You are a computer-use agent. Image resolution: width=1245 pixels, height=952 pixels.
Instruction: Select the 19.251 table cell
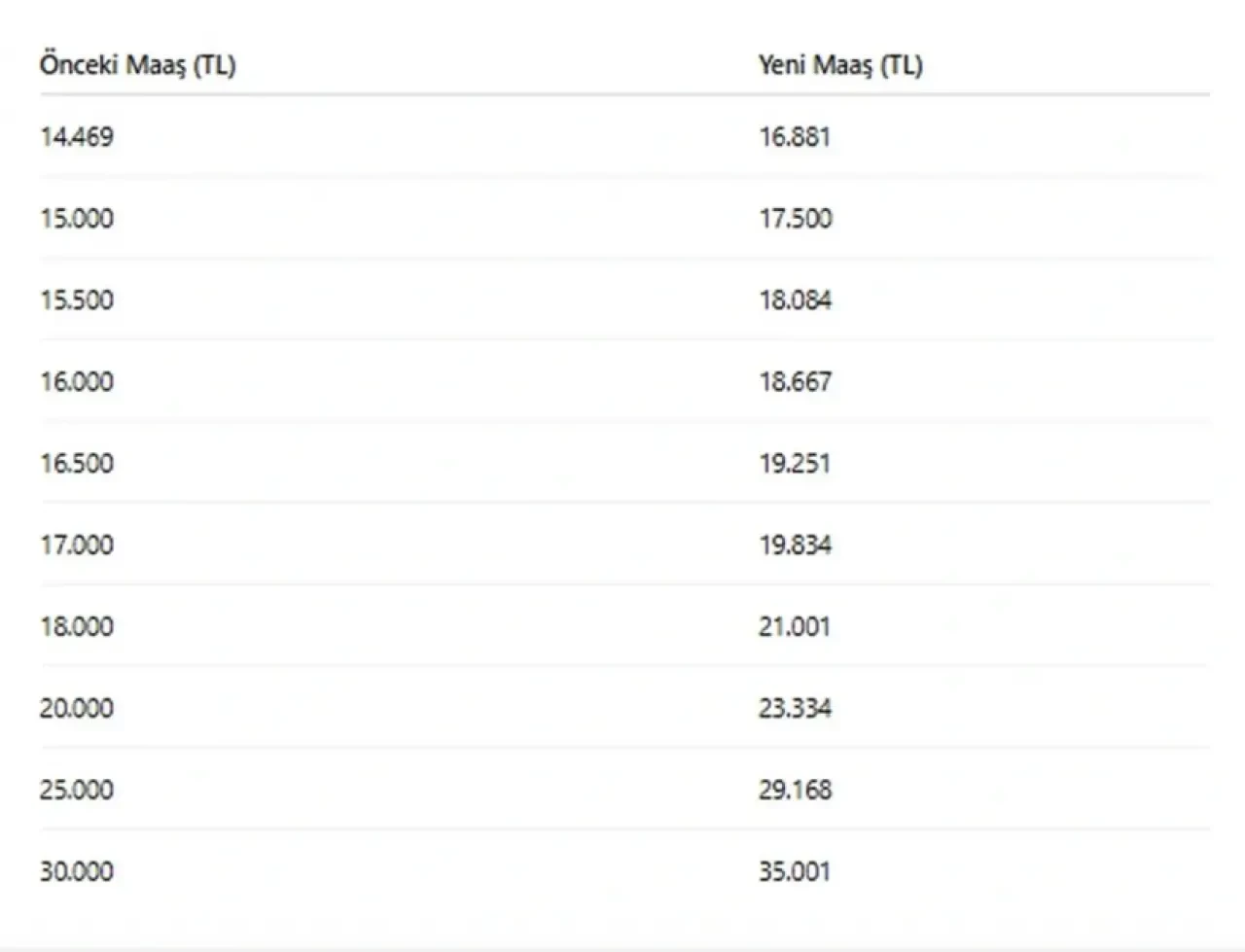pyautogui.click(x=795, y=463)
